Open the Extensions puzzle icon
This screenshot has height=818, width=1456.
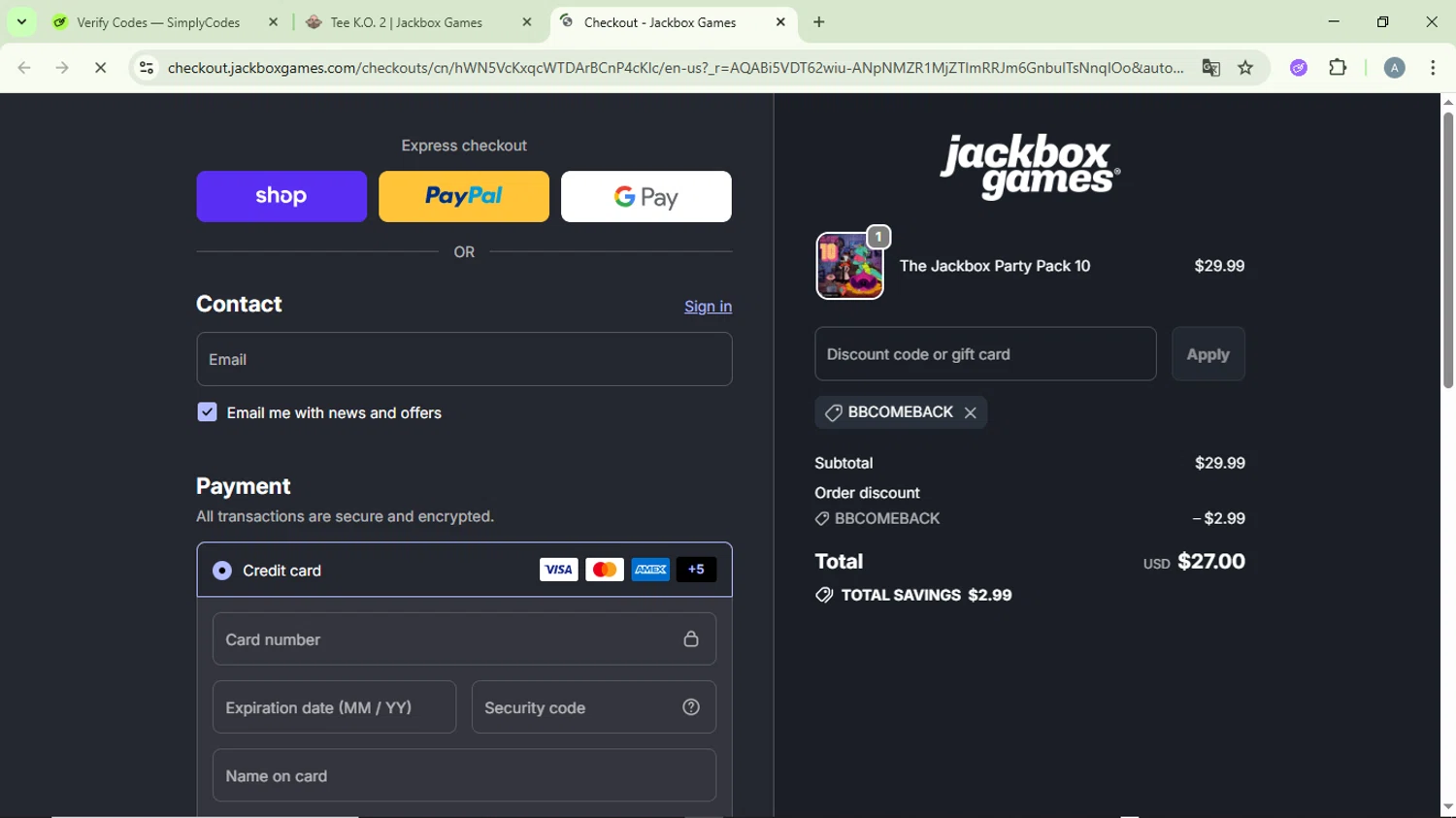[1338, 68]
